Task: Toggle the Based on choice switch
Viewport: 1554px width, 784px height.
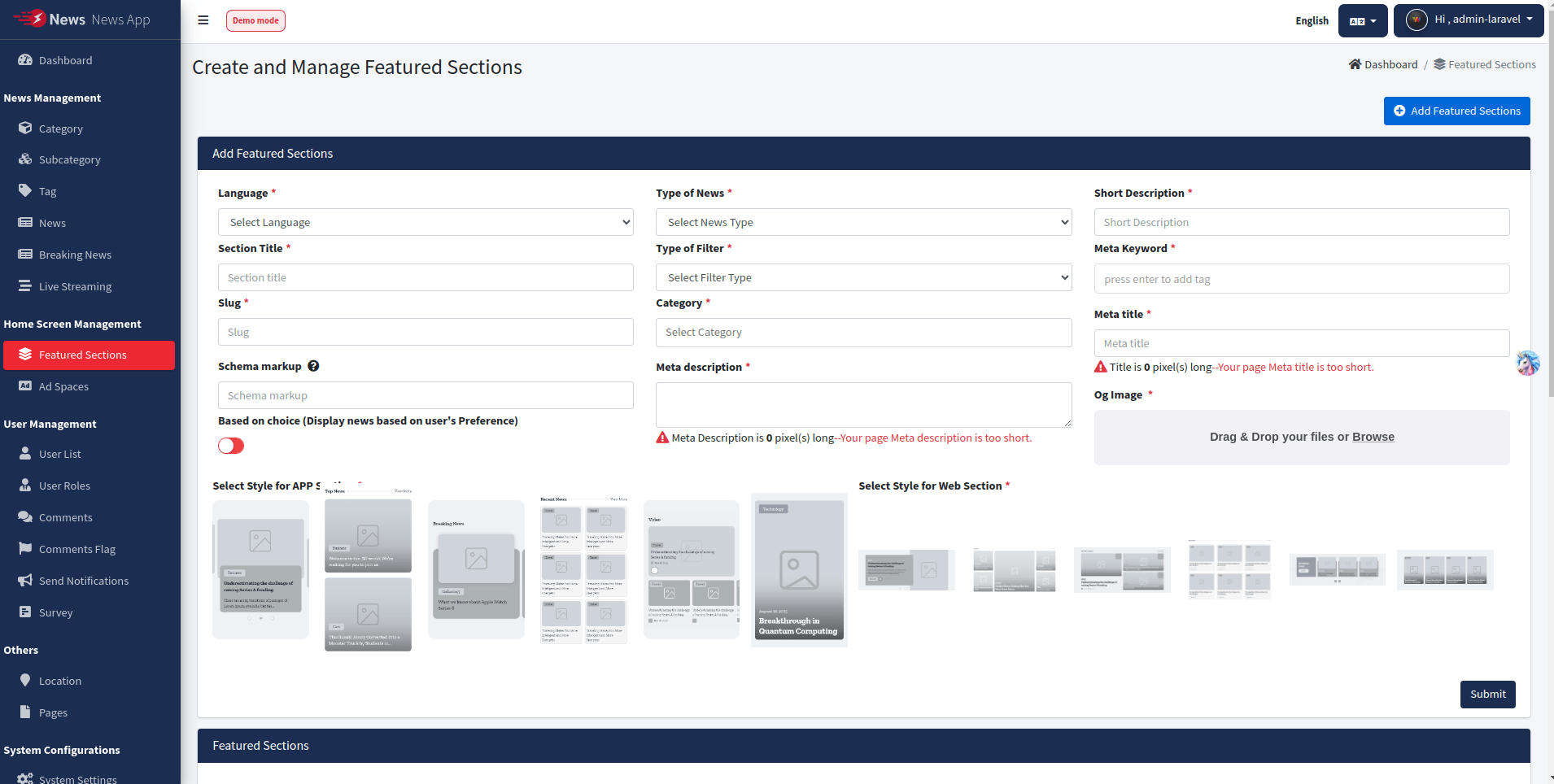Action: (x=231, y=446)
